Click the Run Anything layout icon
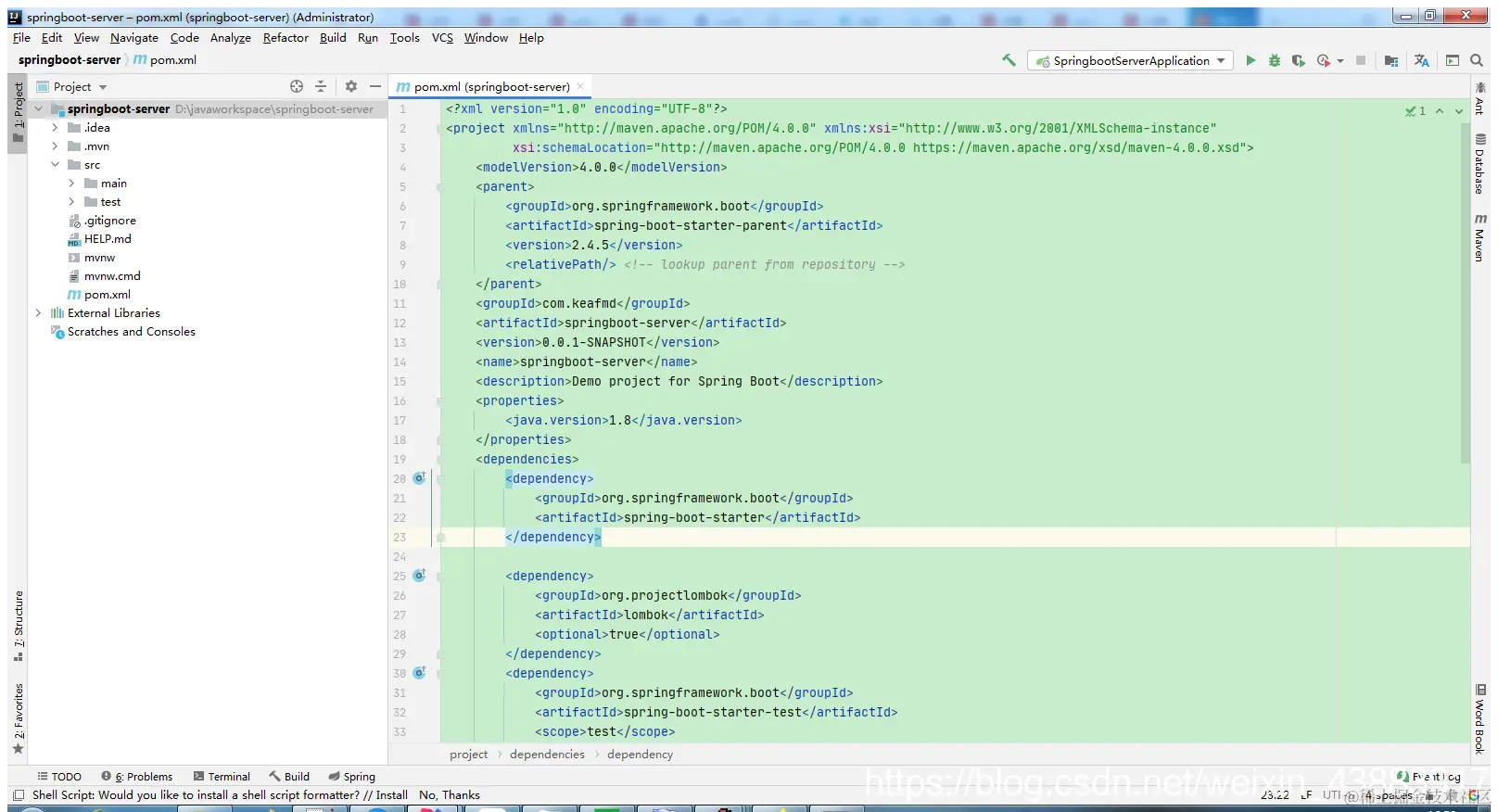The width and height of the screenshot is (1498, 812). [1453, 60]
